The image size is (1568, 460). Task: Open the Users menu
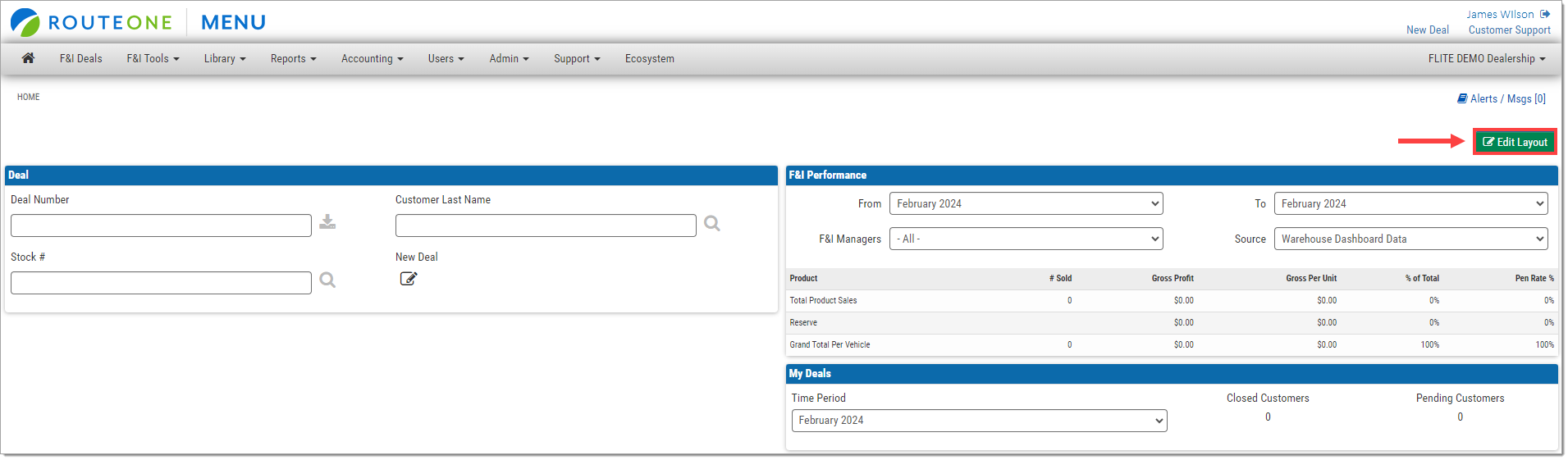click(446, 58)
